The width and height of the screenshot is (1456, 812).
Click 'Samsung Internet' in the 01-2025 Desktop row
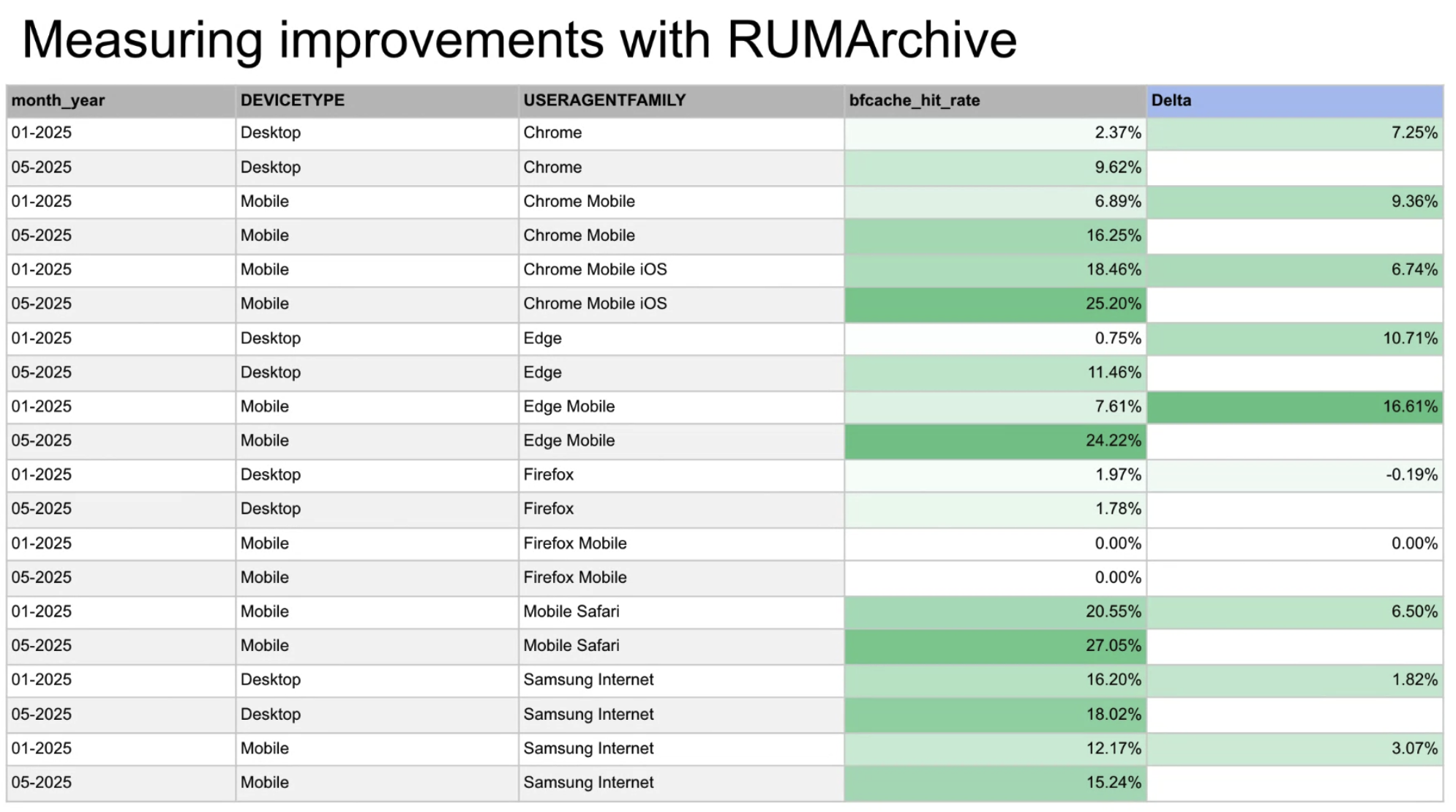tap(588, 680)
